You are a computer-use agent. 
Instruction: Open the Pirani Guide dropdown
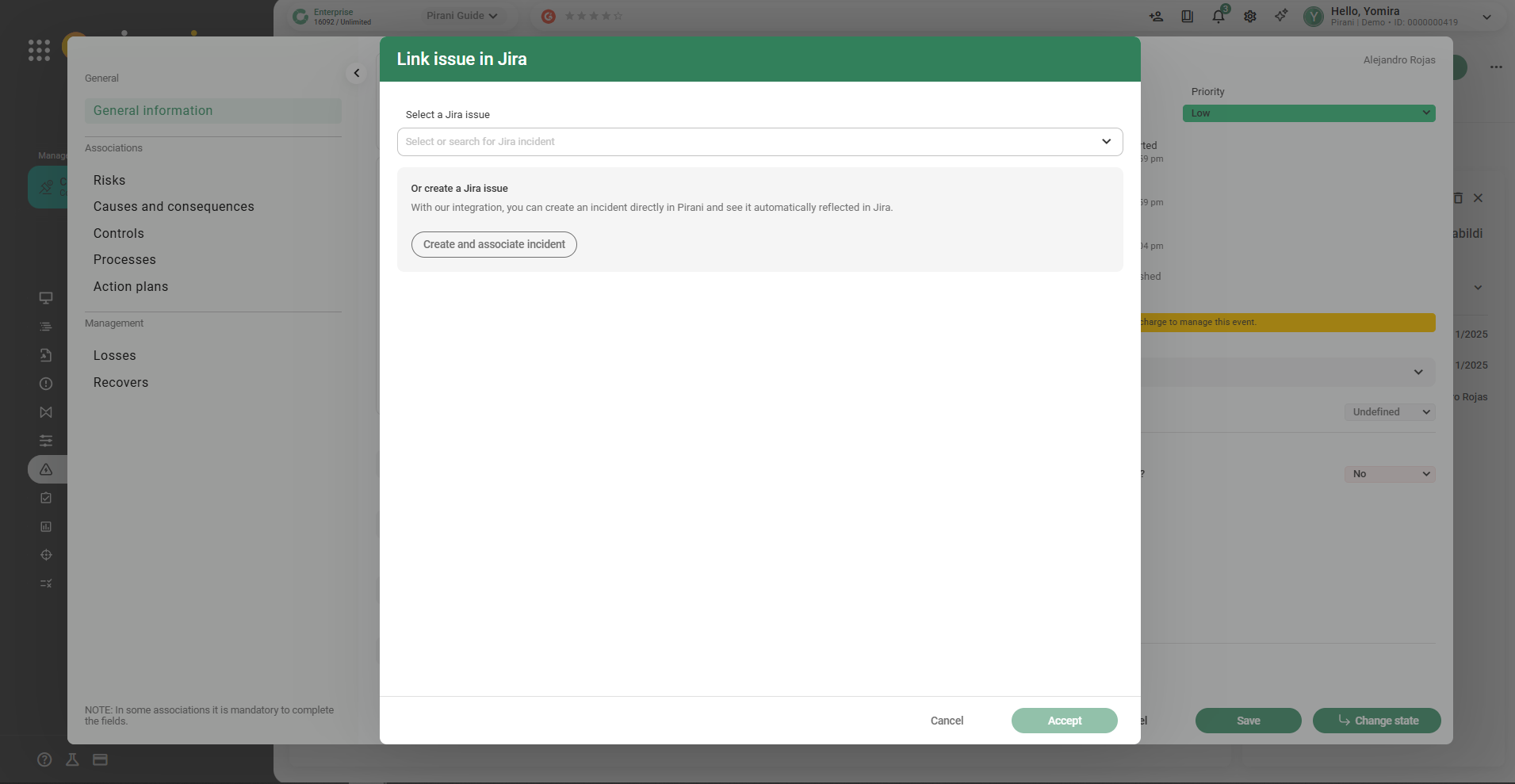[461, 16]
